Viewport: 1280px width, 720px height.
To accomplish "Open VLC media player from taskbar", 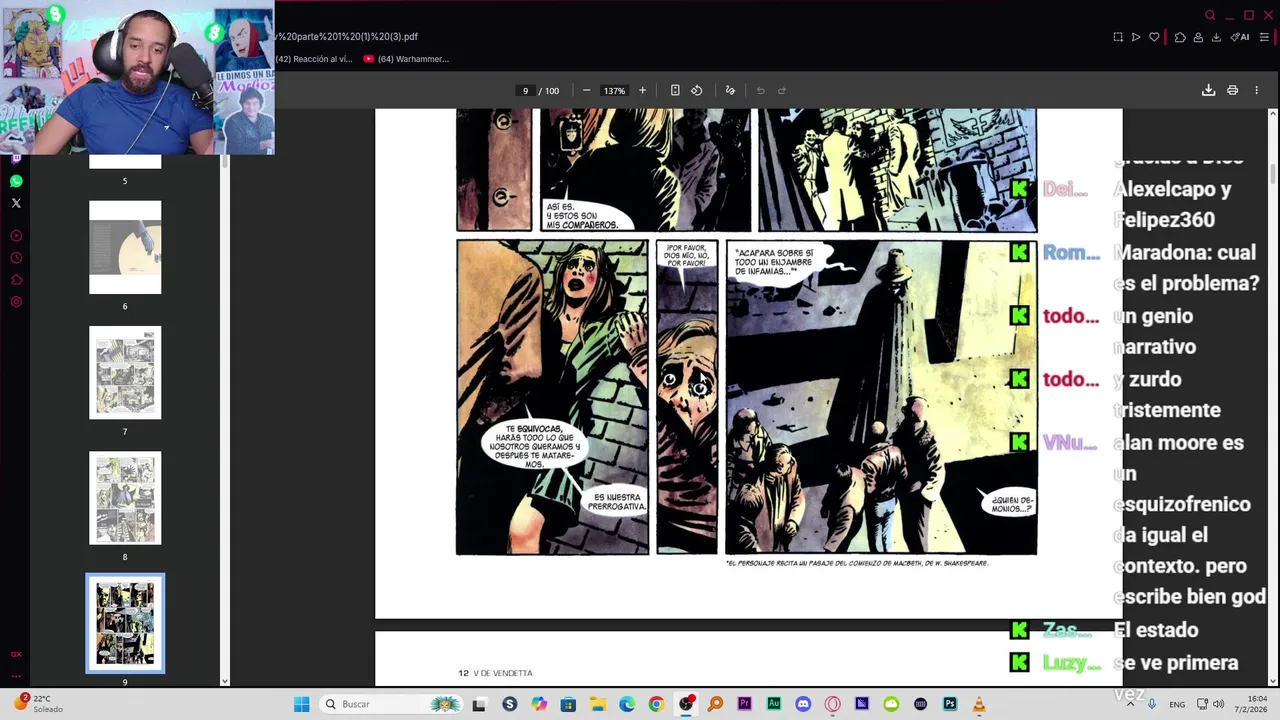I will 979,704.
